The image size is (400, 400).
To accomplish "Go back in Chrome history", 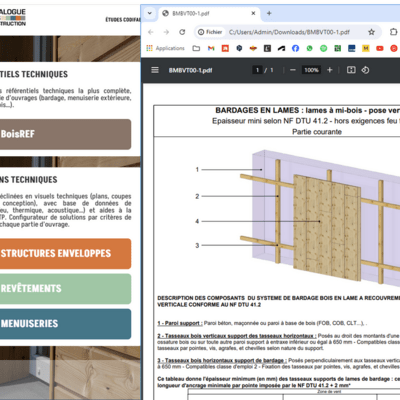I will (151, 32).
